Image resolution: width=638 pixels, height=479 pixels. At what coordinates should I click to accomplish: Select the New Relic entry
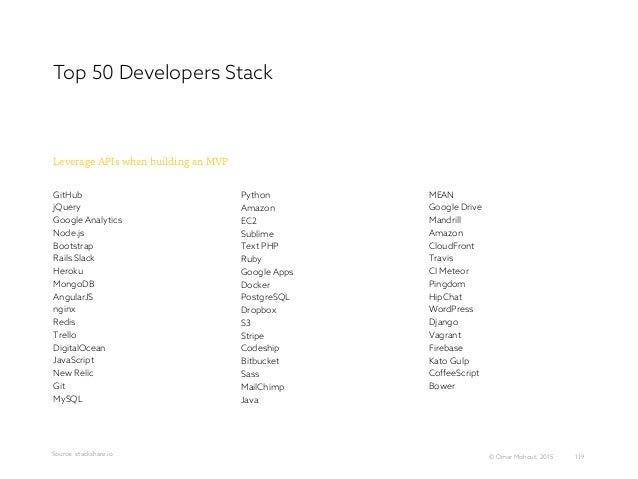point(73,373)
